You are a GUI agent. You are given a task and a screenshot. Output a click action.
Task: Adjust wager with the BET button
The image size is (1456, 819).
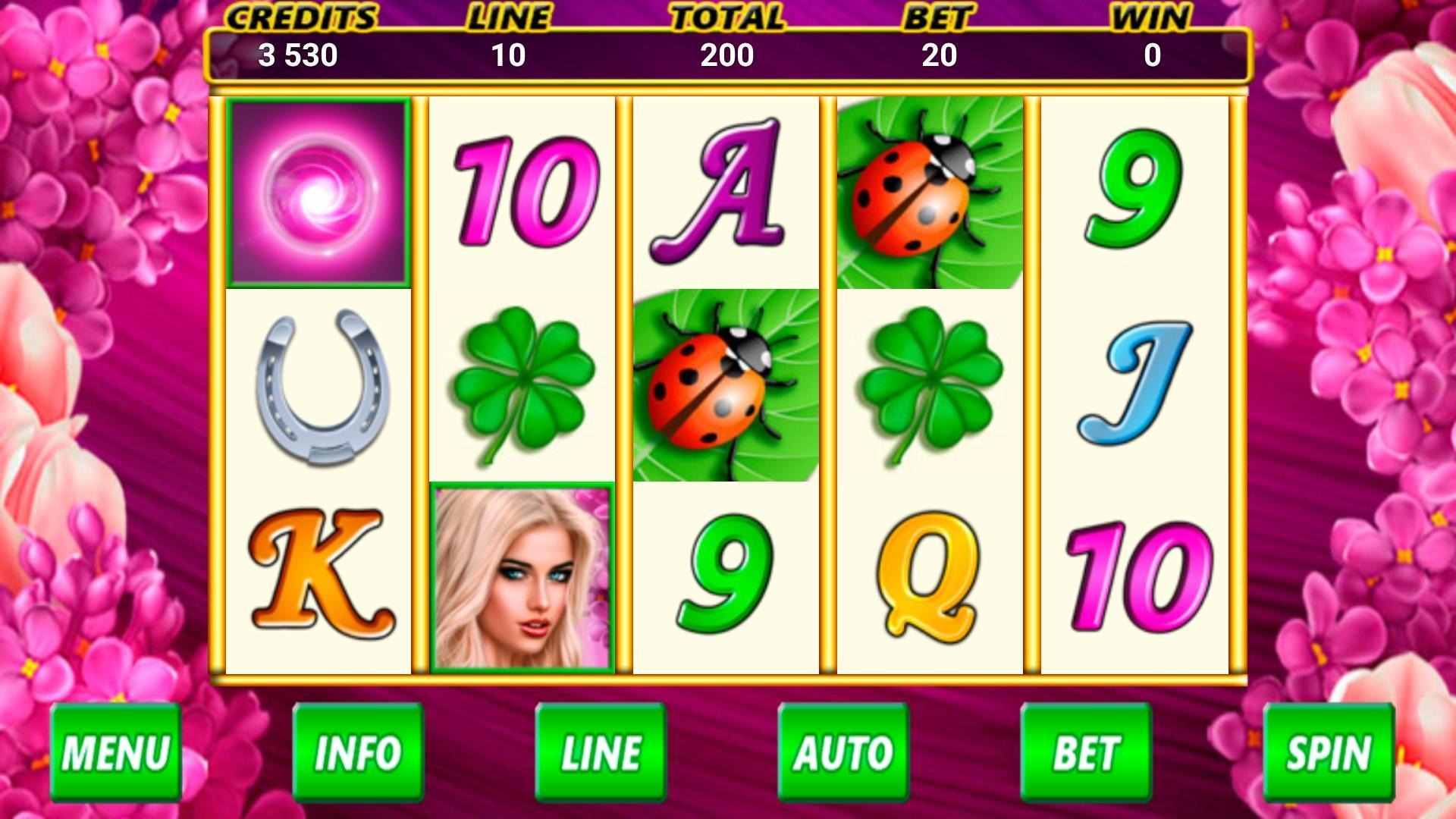pos(1086,752)
